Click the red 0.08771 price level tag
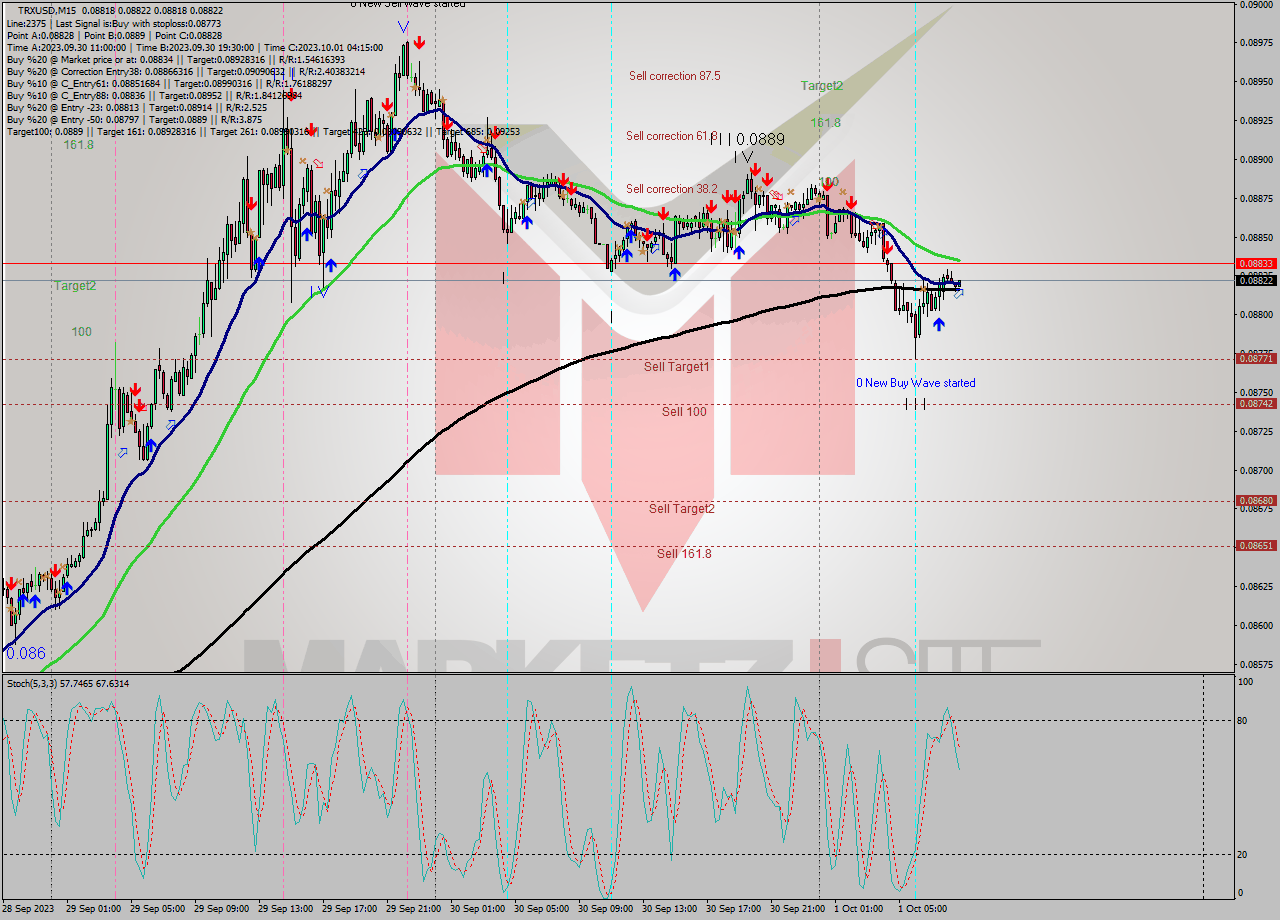The height and width of the screenshot is (920, 1280). pyautogui.click(x=1256, y=358)
